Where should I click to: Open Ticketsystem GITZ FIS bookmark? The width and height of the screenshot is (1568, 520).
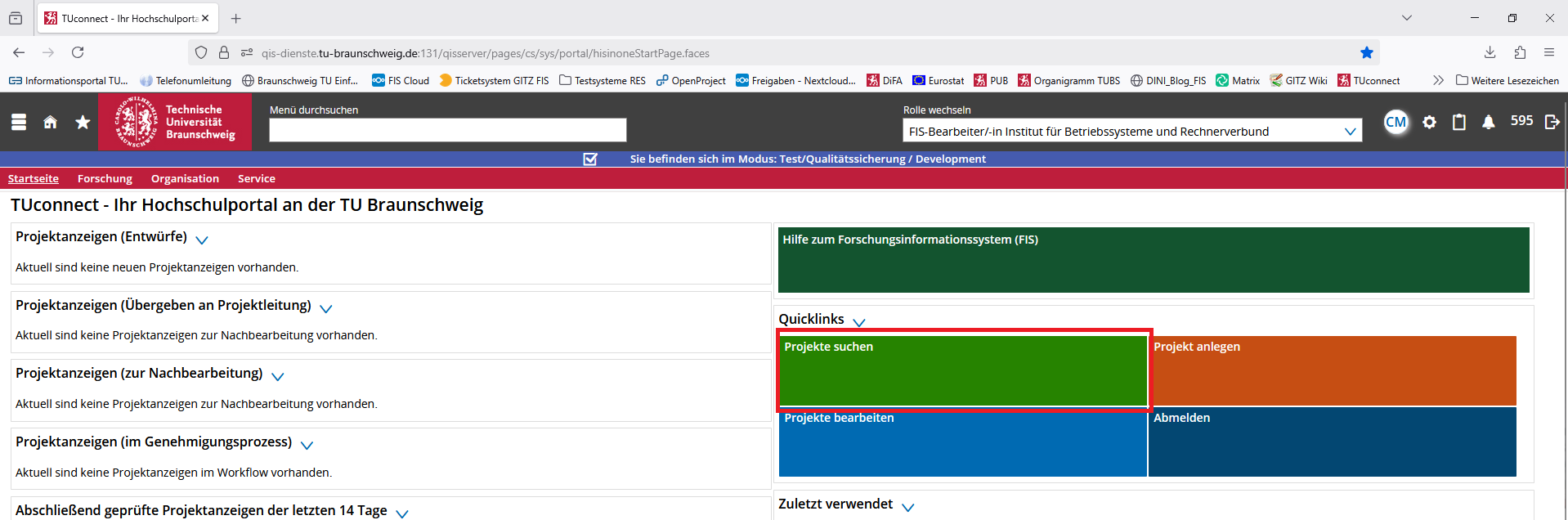pos(494,80)
